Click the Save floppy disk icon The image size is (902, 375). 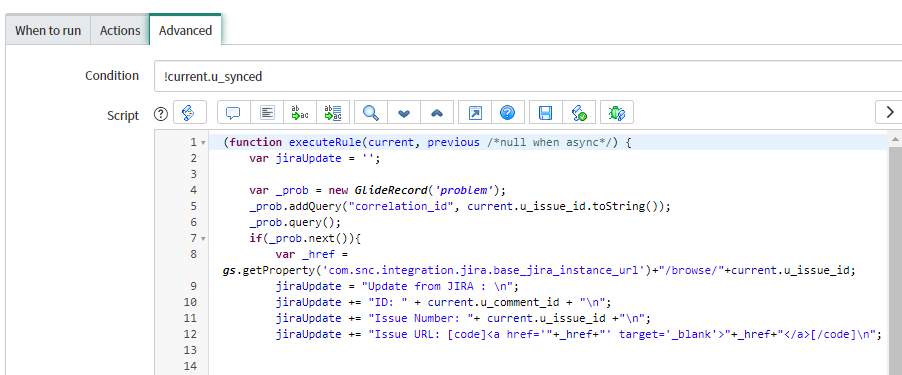point(545,112)
